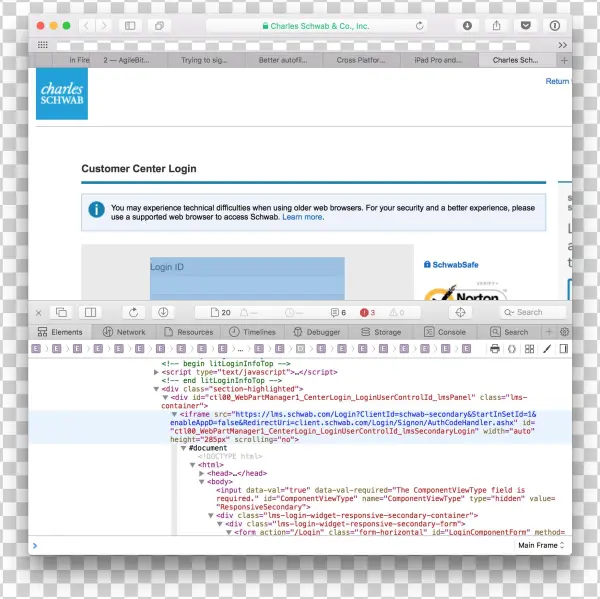Viewport: 600px width, 599px height.
Task: Click the inspector toolbar search field
Action: coord(533,312)
